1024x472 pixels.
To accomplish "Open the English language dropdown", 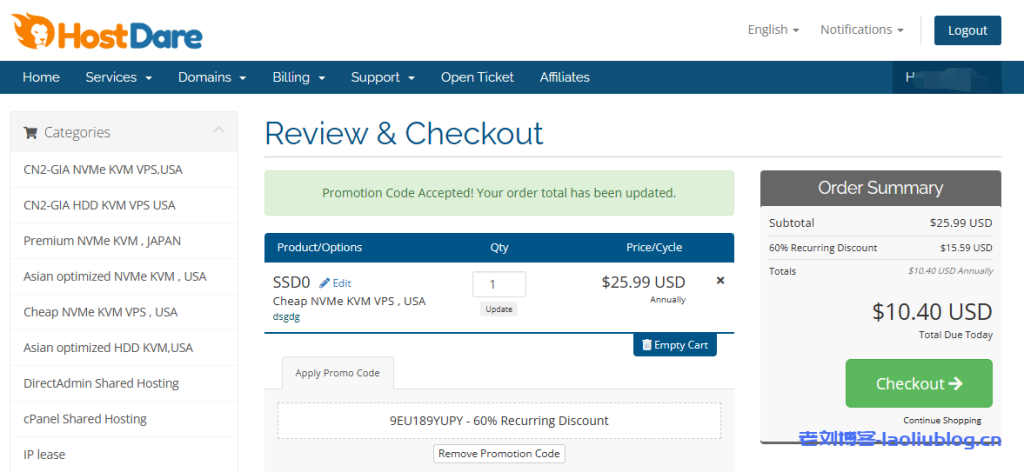I will pos(772,30).
